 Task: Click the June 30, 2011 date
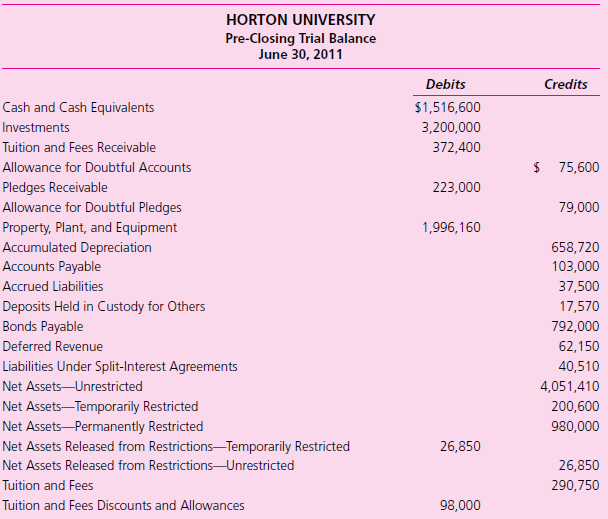click(x=301, y=54)
